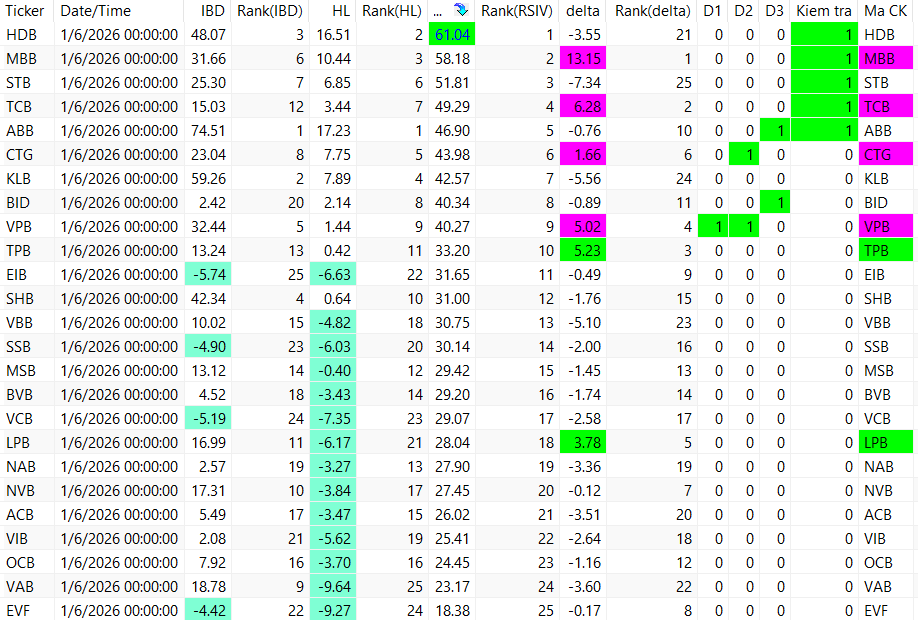Screen dimensions: 918x620
Task: Click the blue sort arrow icon in the header
Action: click(461, 10)
